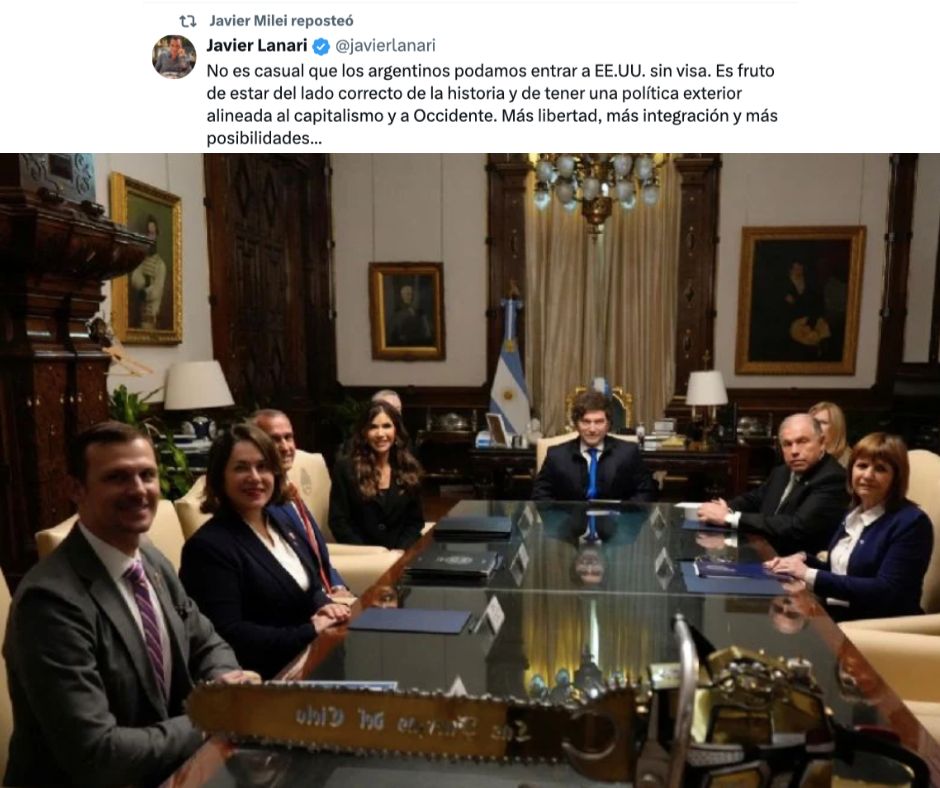The width and height of the screenshot is (940, 788).
Task: Click the tweet text beginning "No es casual"
Action: pos(492,104)
